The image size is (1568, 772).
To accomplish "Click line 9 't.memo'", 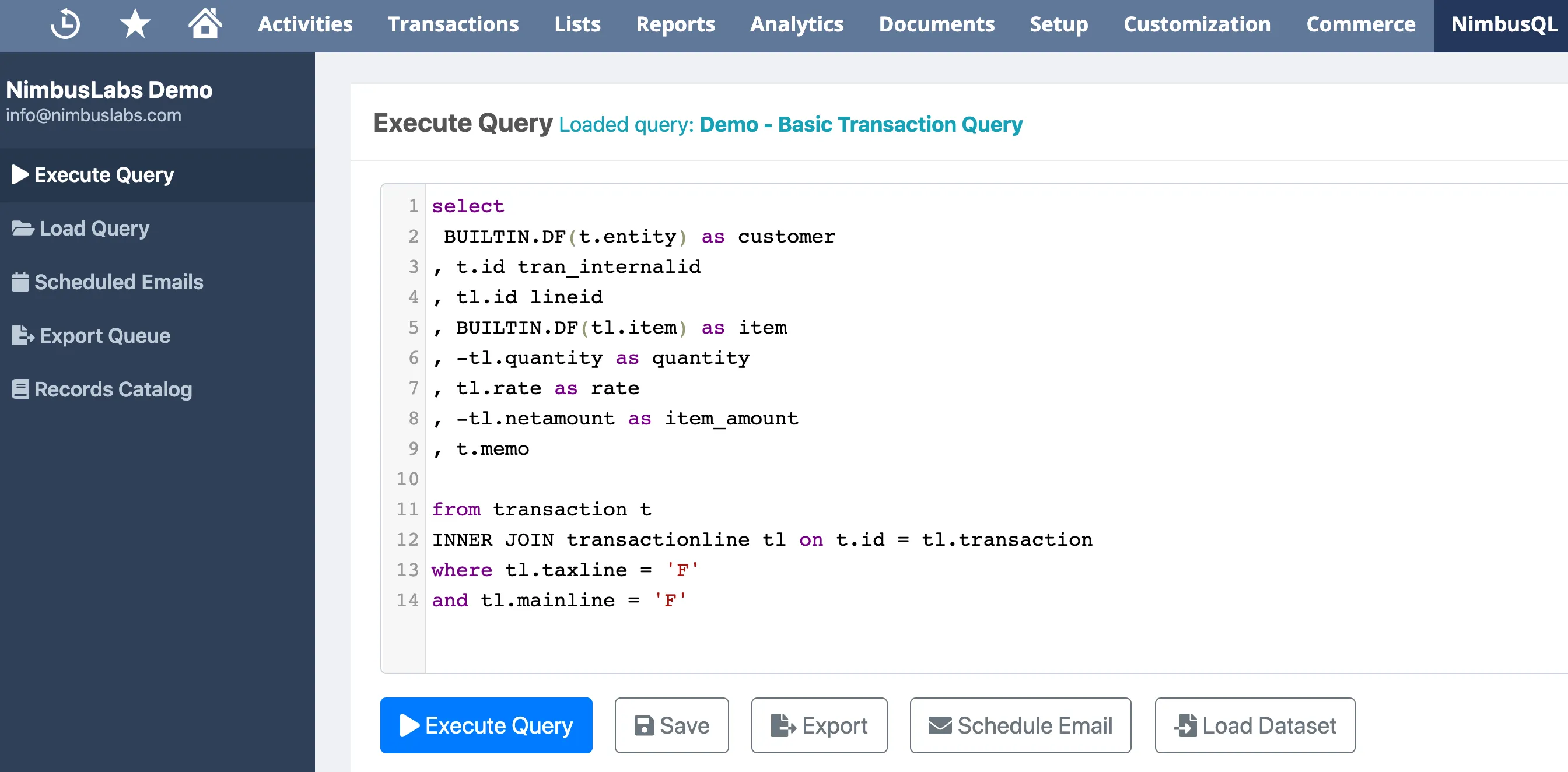I will tap(492, 449).
